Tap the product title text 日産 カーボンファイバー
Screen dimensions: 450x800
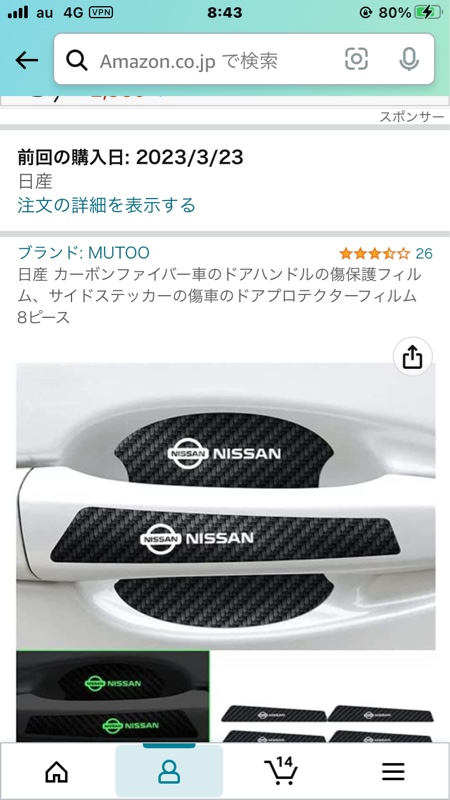point(219,296)
